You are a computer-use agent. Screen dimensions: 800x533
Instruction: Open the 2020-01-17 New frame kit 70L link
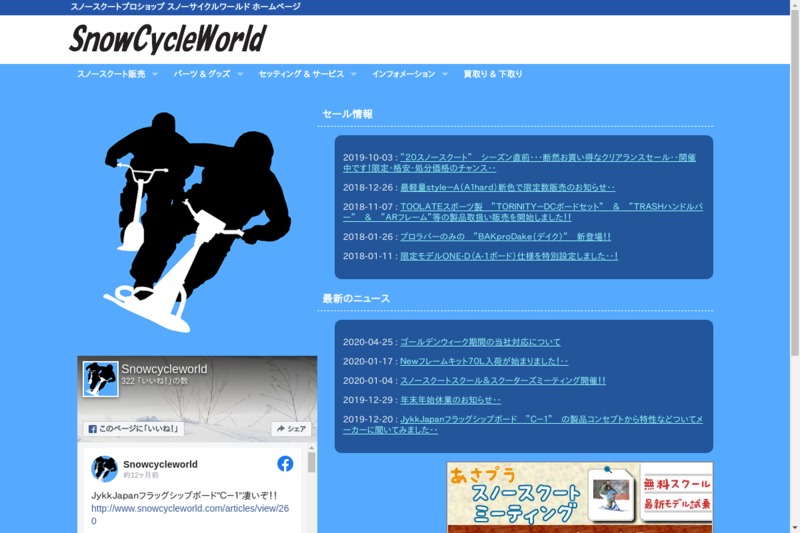(484, 361)
